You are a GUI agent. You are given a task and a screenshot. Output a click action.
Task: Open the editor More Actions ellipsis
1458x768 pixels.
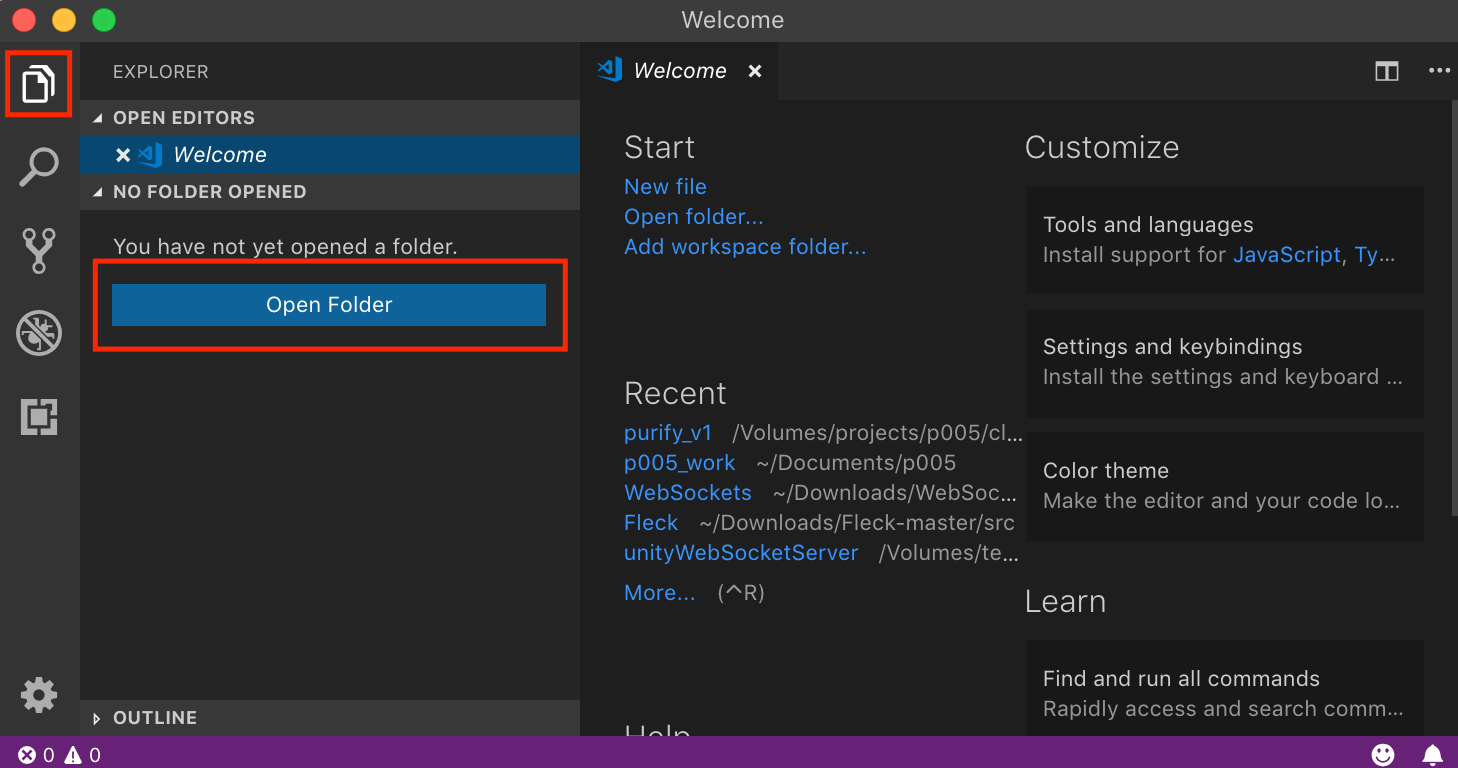pyautogui.click(x=1439, y=71)
